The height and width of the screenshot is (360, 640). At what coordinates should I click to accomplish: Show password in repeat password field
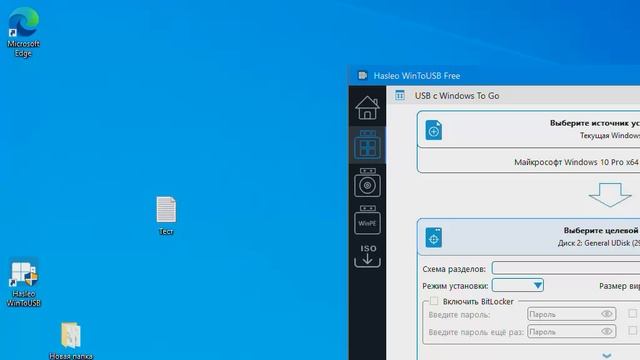tap(607, 331)
